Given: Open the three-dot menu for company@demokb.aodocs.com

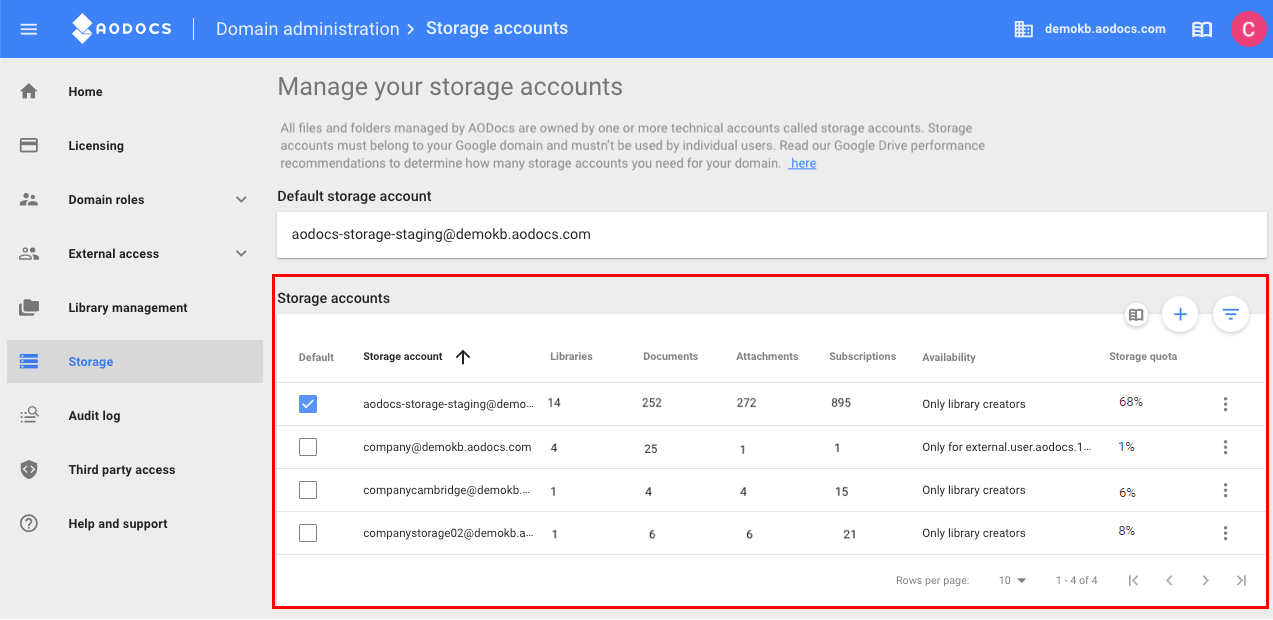Looking at the screenshot, I should (1225, 447).
